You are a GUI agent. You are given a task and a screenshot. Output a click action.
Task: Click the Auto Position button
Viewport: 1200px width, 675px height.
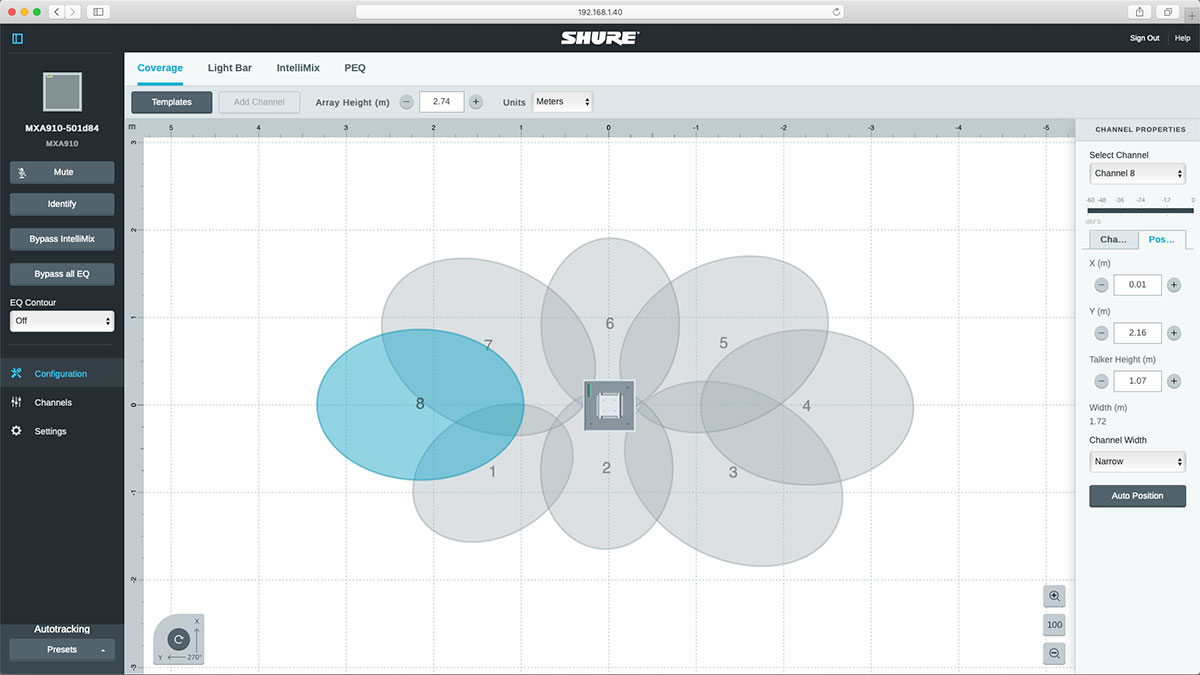tap(1137, 496)
